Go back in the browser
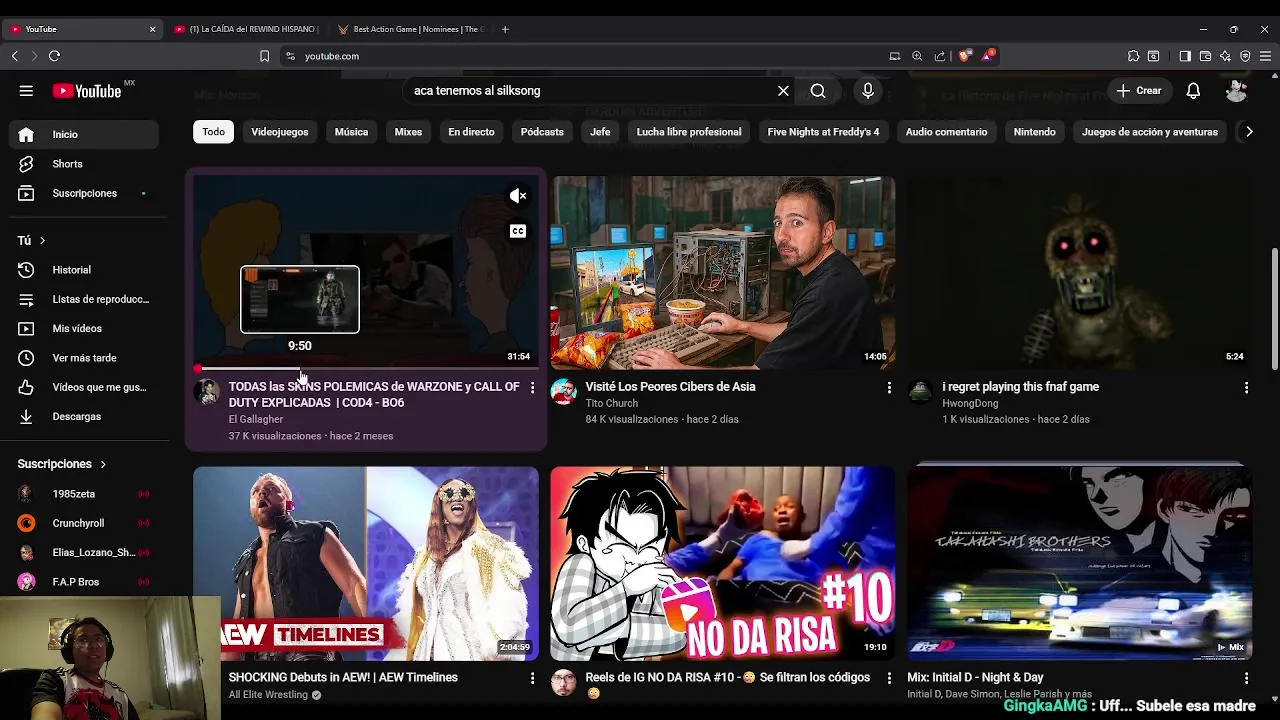 [x=14, y=56]
